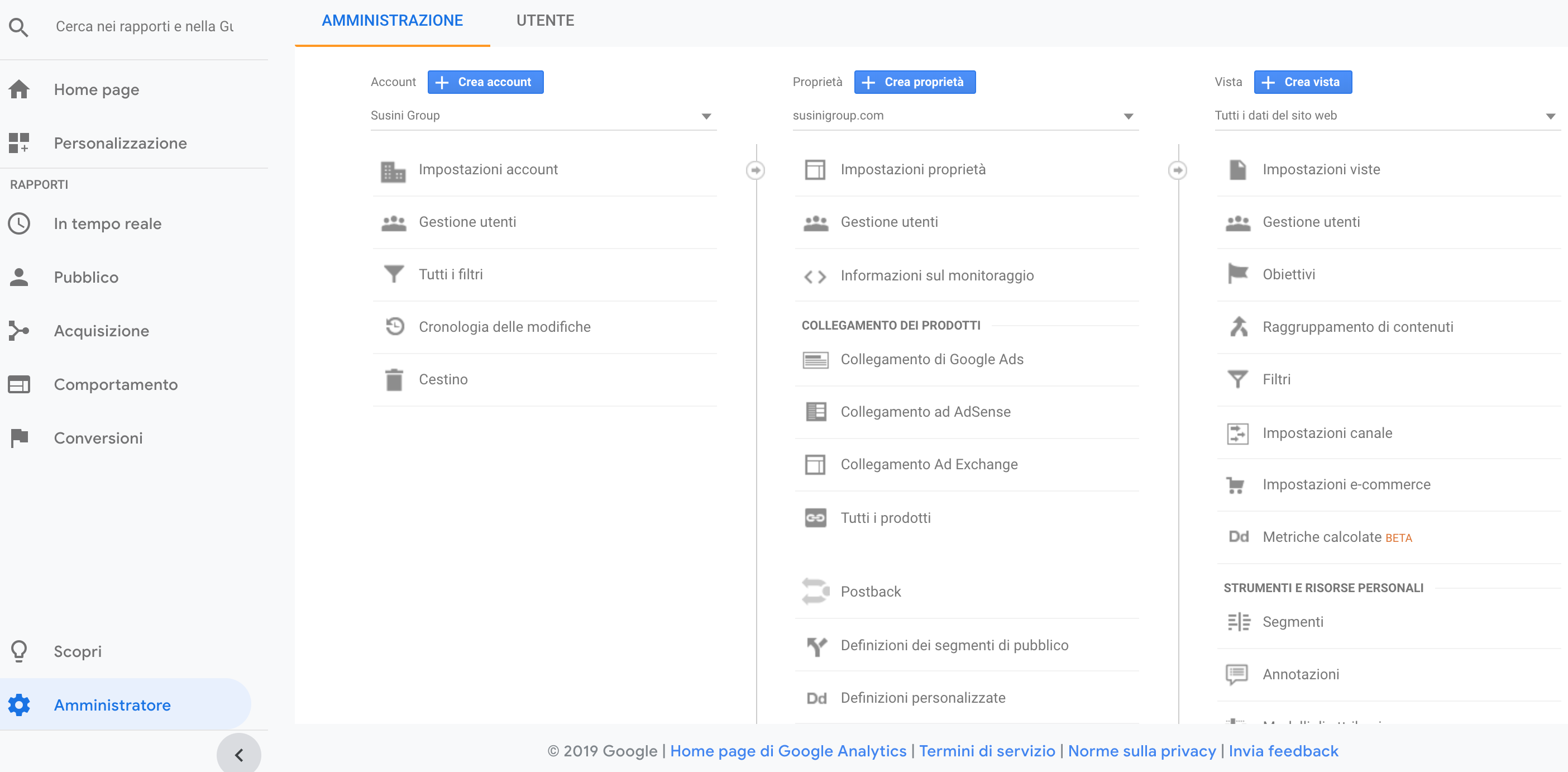
Task: Click the Obiettivi flag icon
Action: coord(1237,274)
